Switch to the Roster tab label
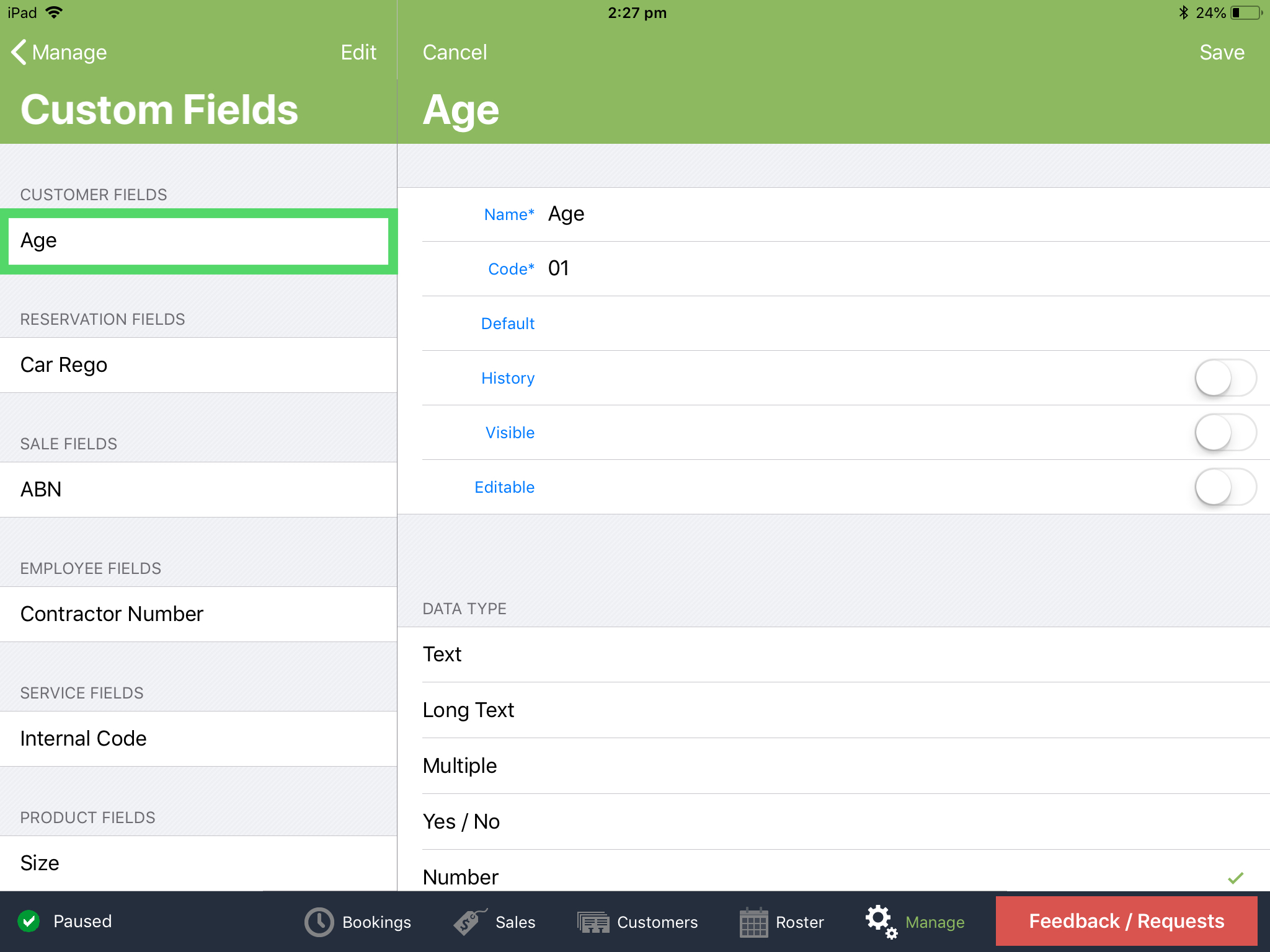The height and width of the screenshot is (952, 1270). [799, 922]
